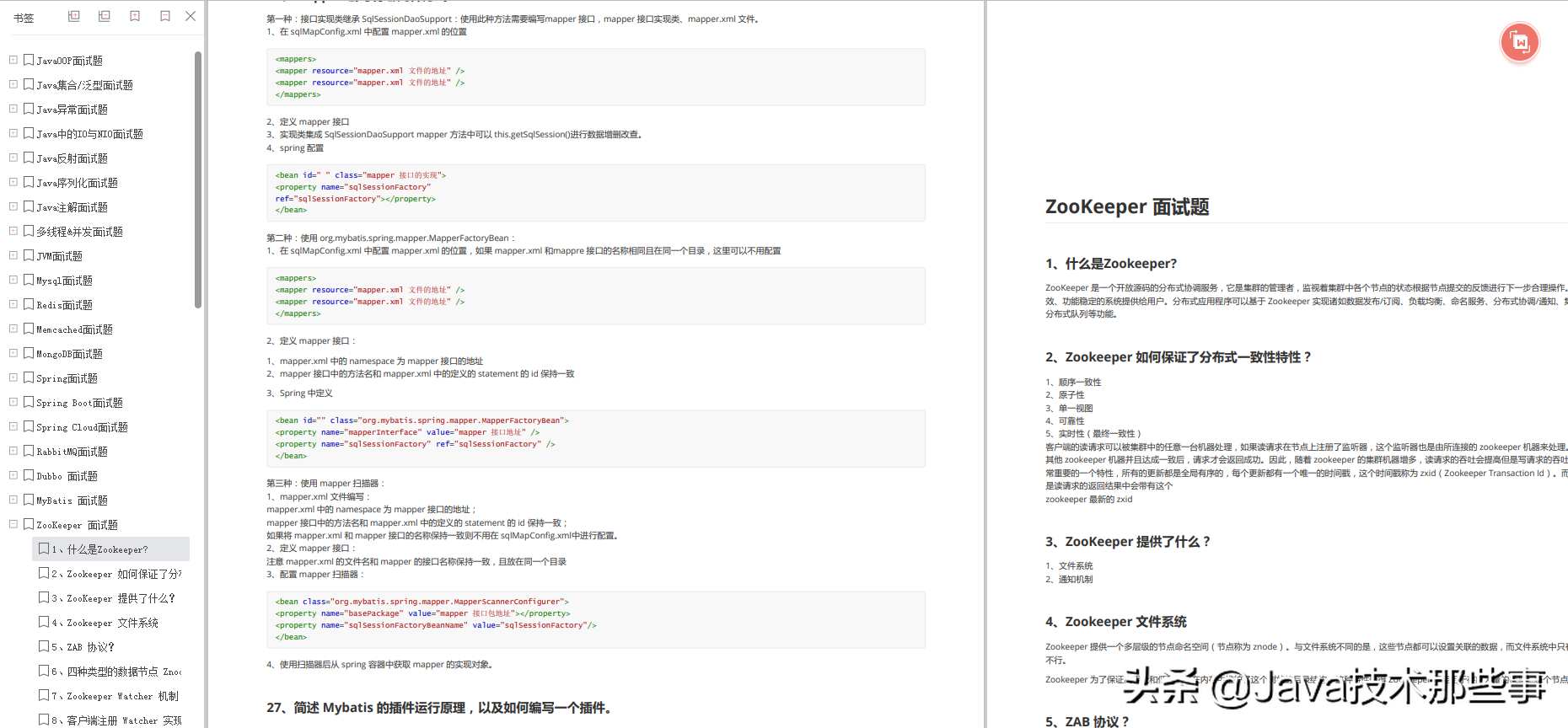
Task: Expand the Redis面试题 tree node
Action: 13,304
